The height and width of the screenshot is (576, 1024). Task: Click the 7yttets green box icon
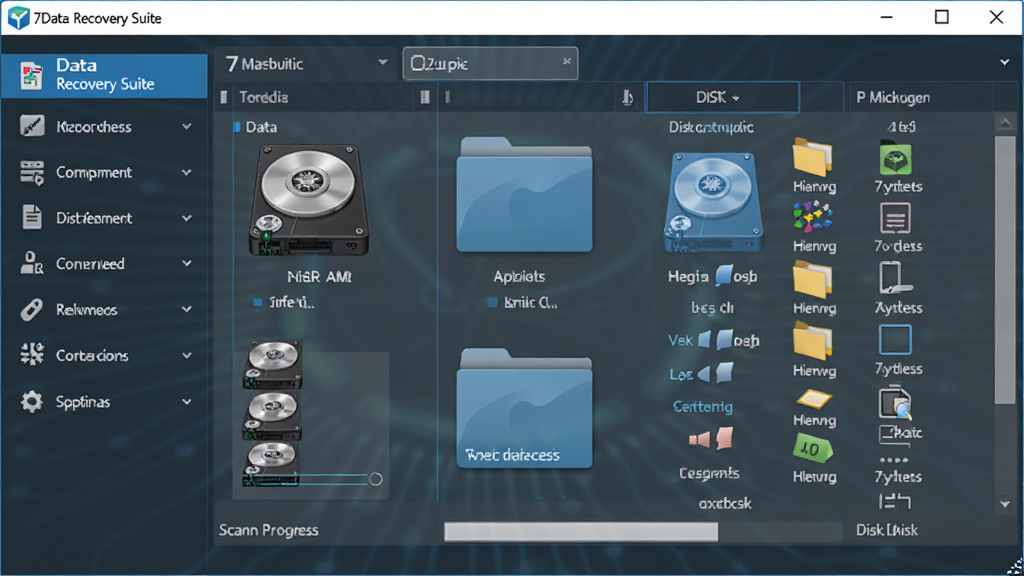click(896, 158)
